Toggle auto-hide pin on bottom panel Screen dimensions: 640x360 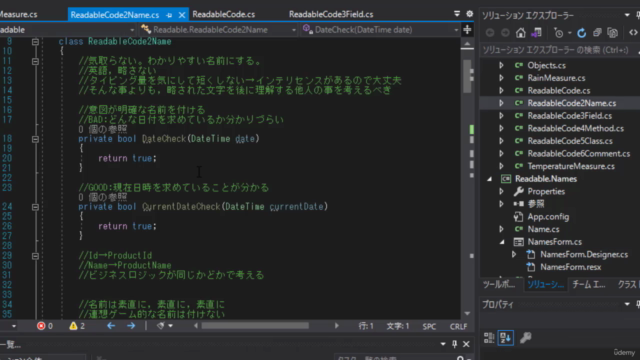(x=454, y=344)
